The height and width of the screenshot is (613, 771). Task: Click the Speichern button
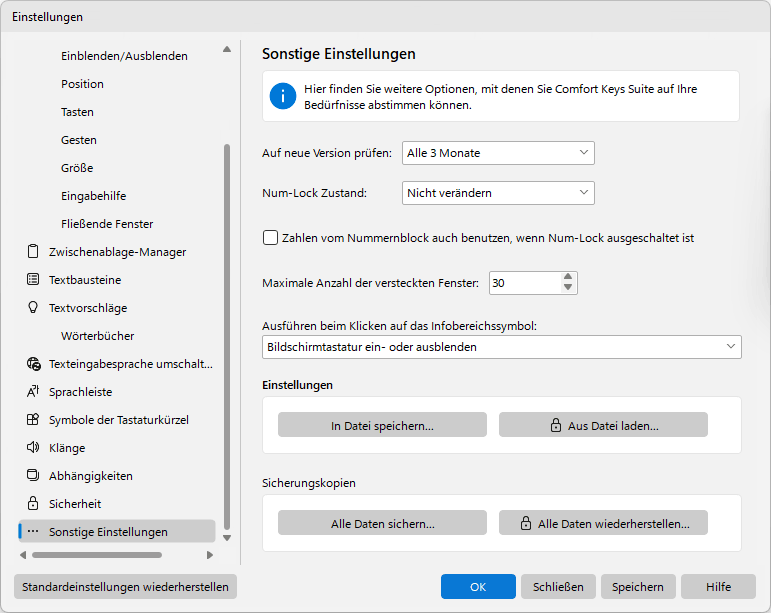638,587
